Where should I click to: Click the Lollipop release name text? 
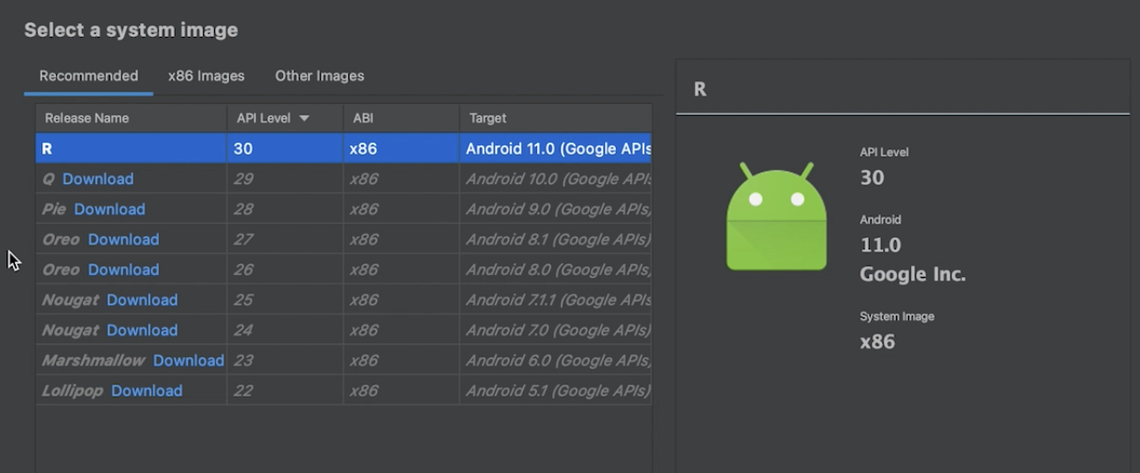(72, 391)
